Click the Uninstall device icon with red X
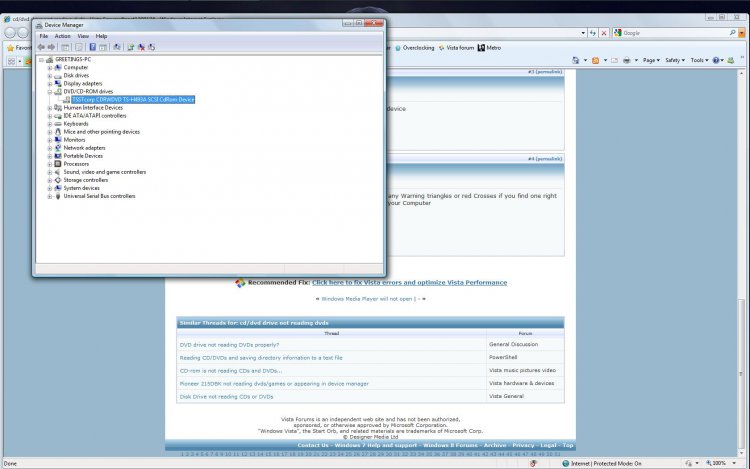Viewport: 750px width, 469px height. click(x=141, y=47)
